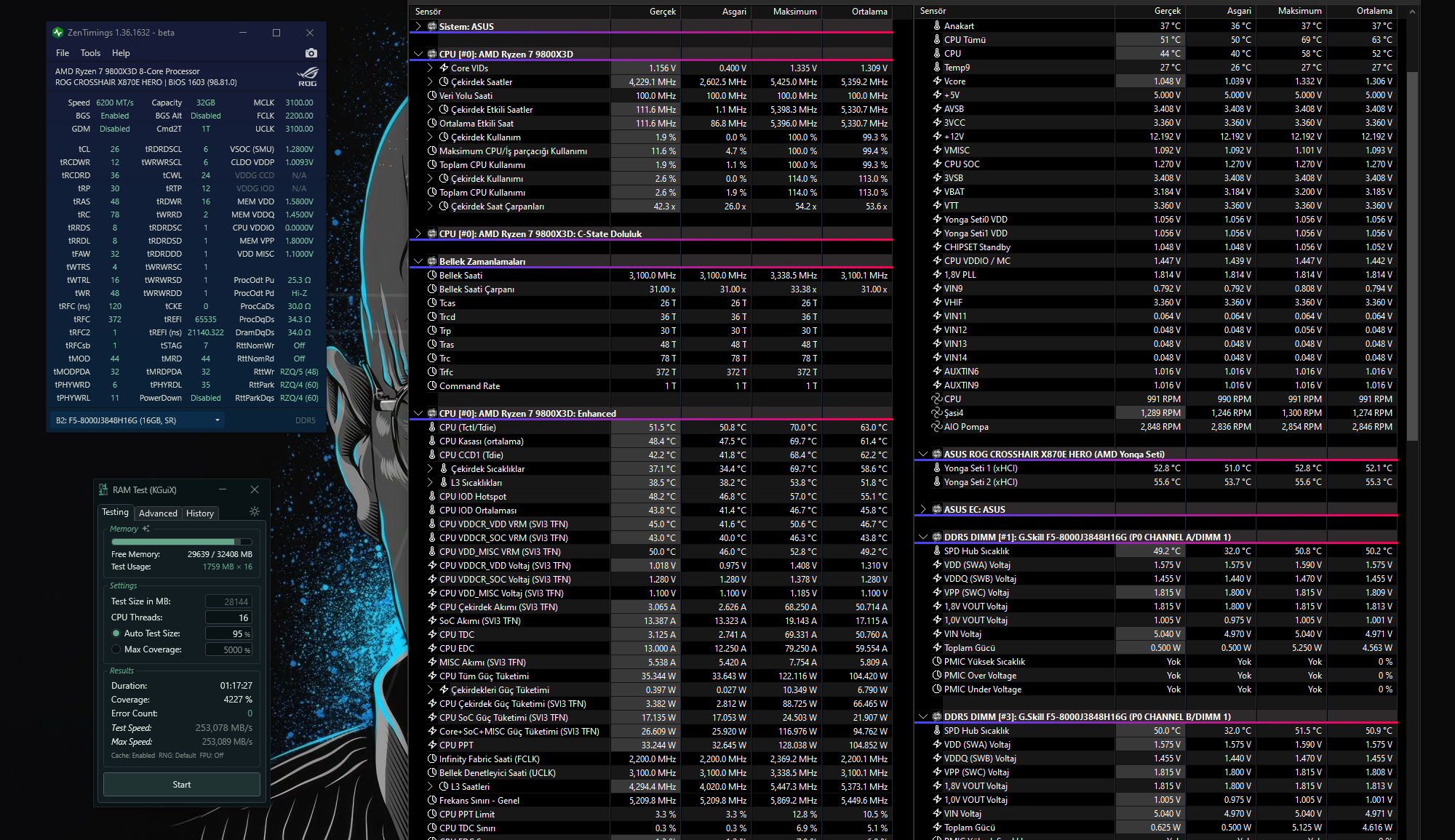Click the right sensor panel vertical scrollbar
This screenshot has width=1455, height=840.
pyautogui.click(x=1412, y=255)
